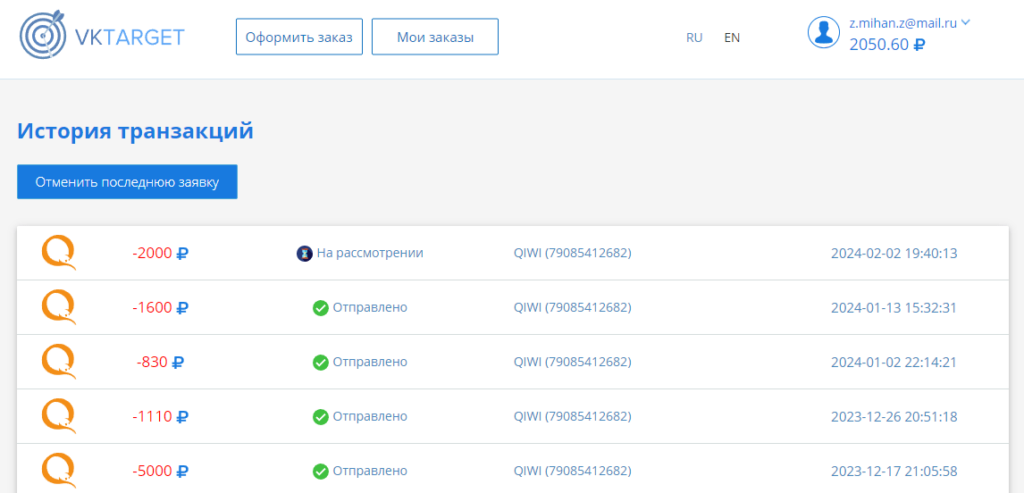Click QIWI wallet number in the pending row

coord(572,253)
